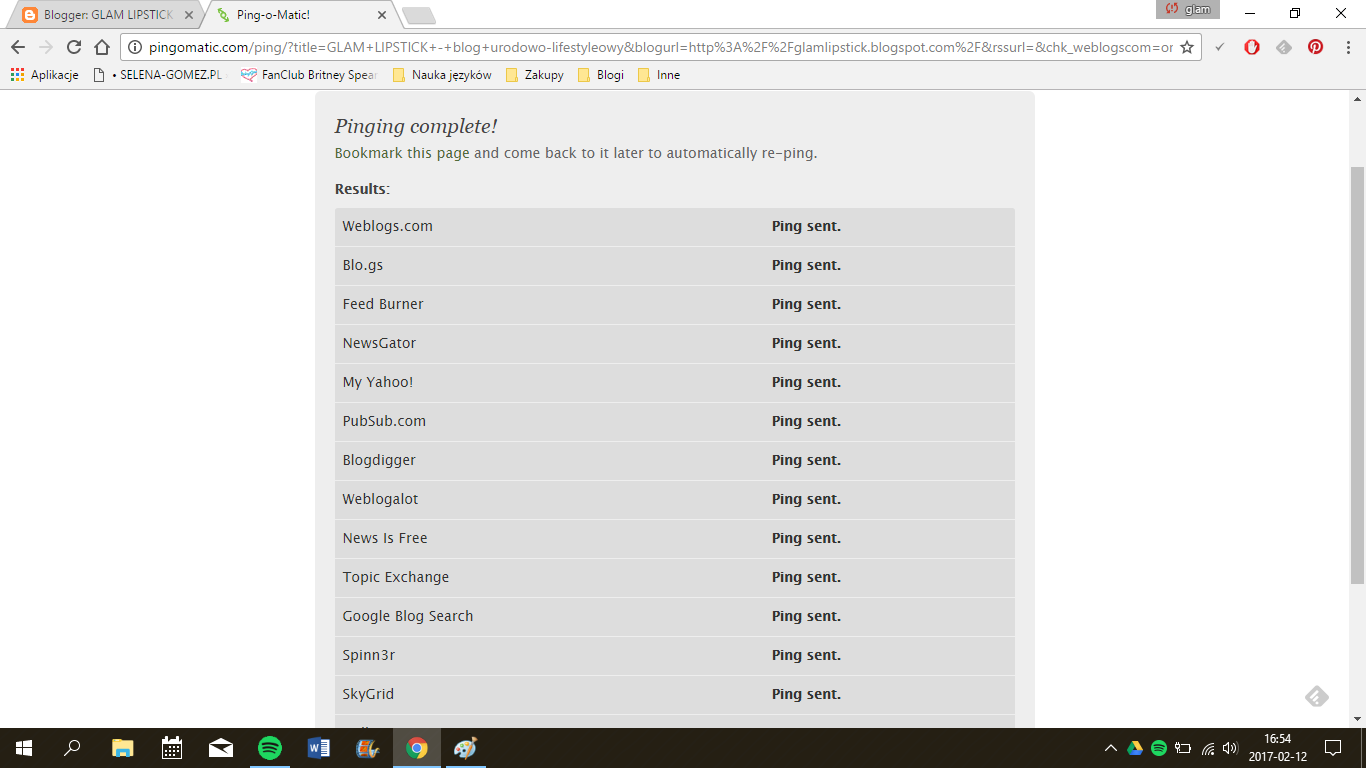This screenshot has width=1366, height=768.
Task: Show hidden system tray icons
Action: point(1111,748)
